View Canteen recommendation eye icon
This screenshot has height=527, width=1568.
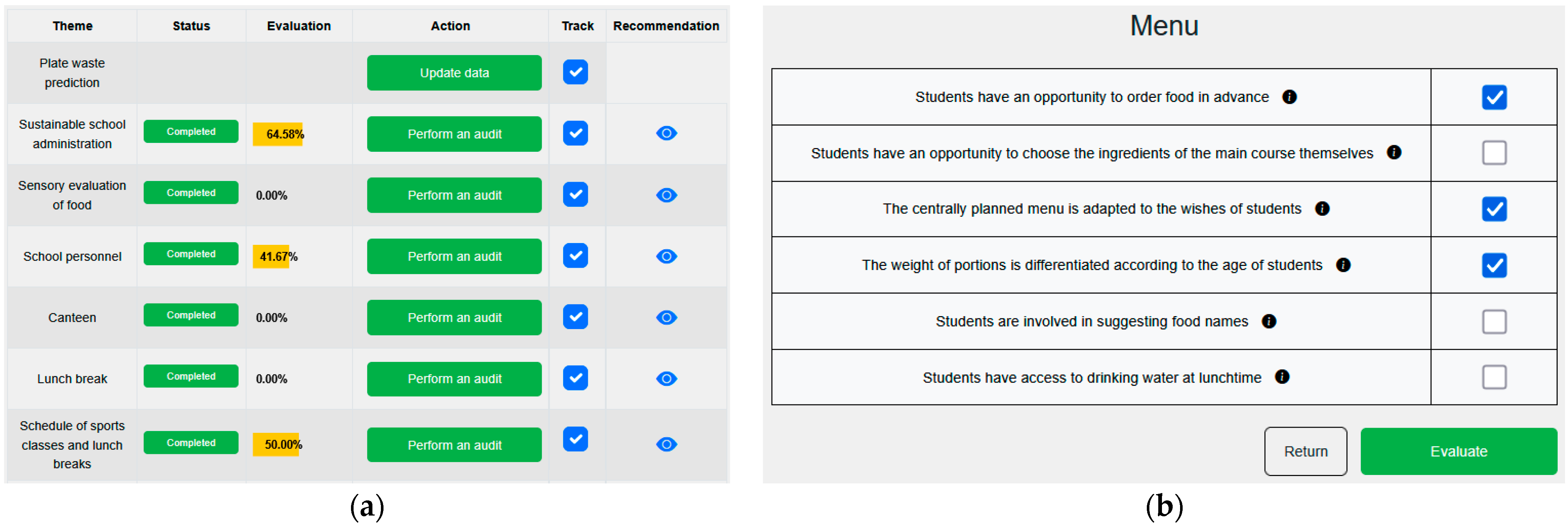(x=667, y=318)
